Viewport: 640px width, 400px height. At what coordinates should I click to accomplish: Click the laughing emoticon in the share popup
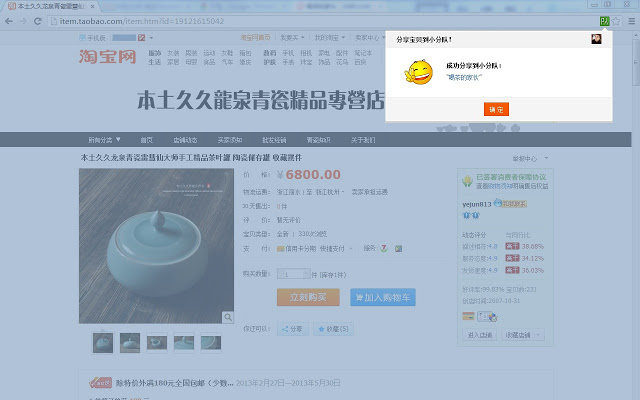tap(419, 72)
